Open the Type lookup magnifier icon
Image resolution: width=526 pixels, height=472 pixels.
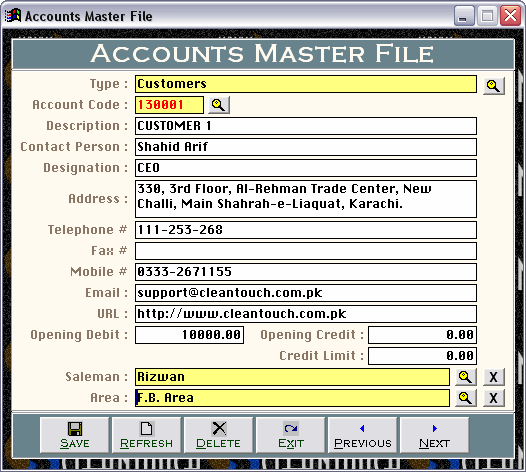(493, 86)
